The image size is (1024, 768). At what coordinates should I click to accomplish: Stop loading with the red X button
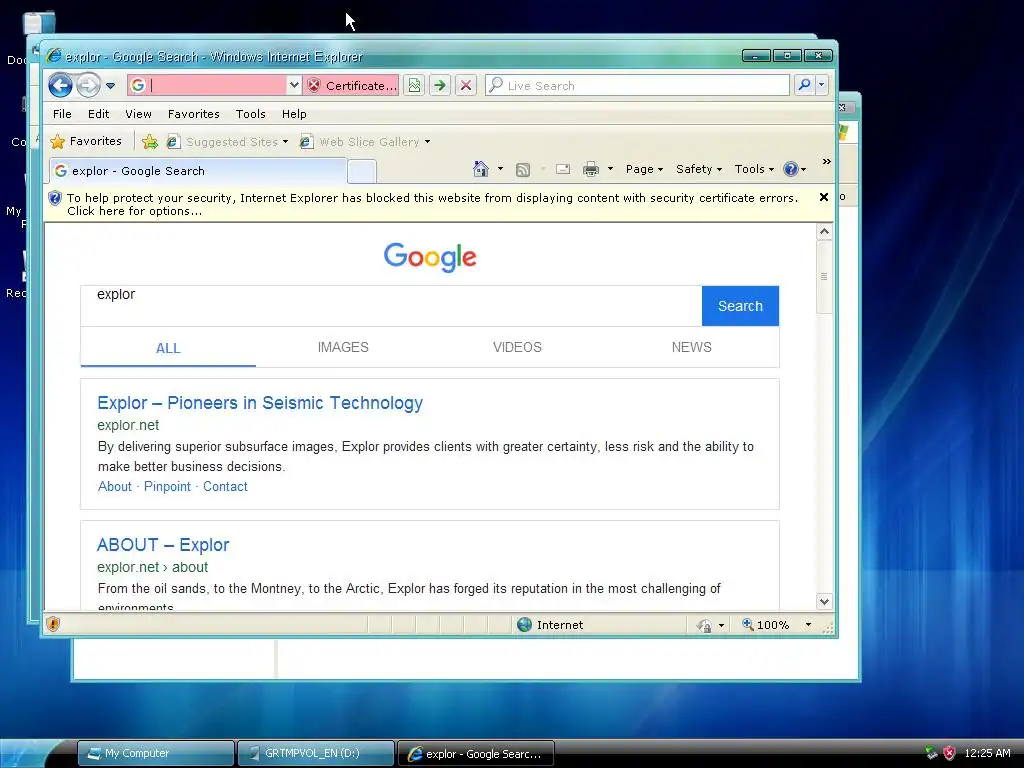point(466,85)
